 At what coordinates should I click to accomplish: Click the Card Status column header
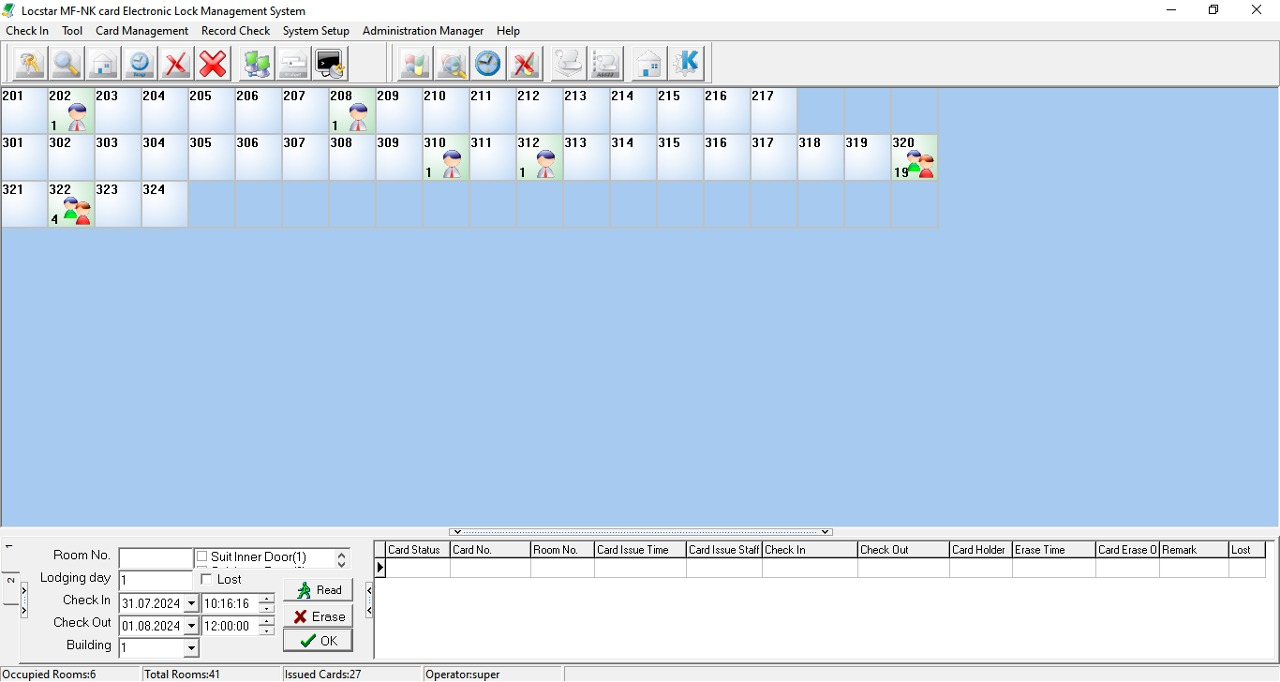click(418, 550)
